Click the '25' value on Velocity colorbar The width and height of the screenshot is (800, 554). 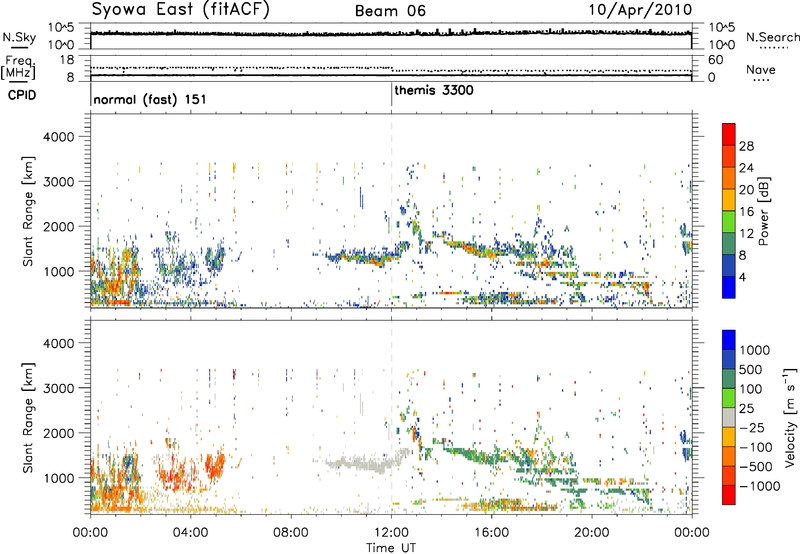tap(747, 408)
